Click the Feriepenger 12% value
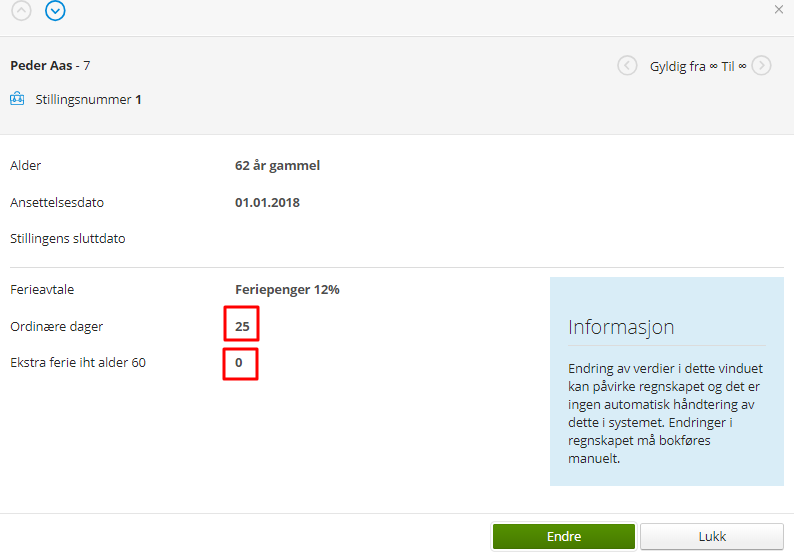Image resolution: width=794 pixels, height=553 pixels. click(287, 290)
